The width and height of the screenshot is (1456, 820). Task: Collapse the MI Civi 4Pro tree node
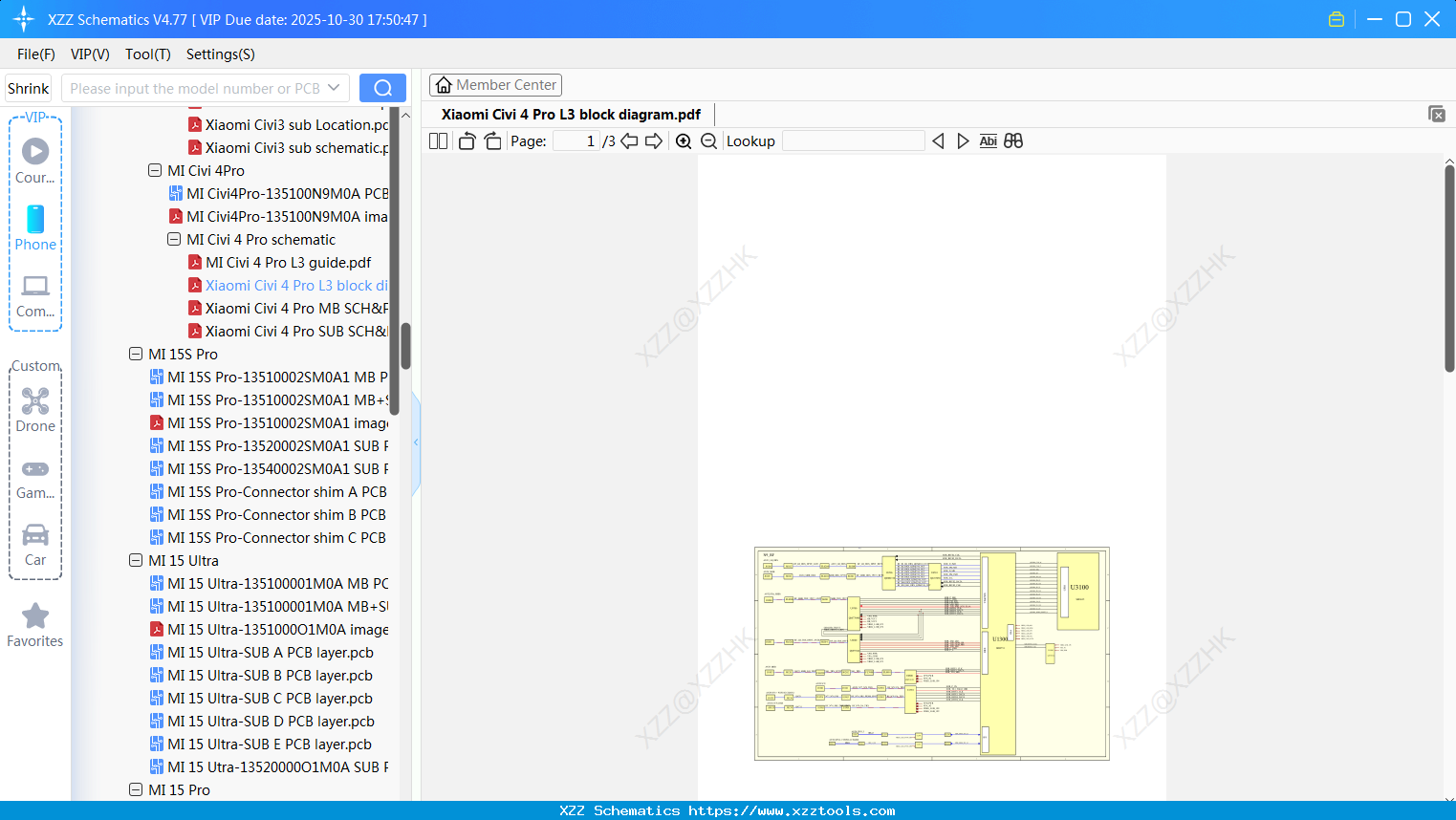coord(154,170)
